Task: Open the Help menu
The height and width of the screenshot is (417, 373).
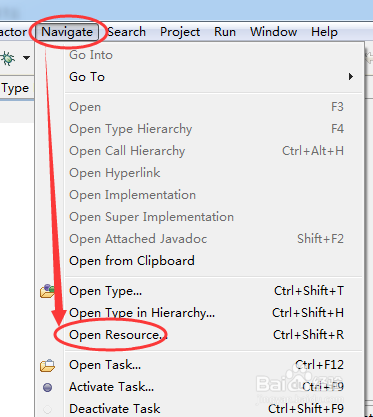Action: pyautogui.click(x=324, y=32)
